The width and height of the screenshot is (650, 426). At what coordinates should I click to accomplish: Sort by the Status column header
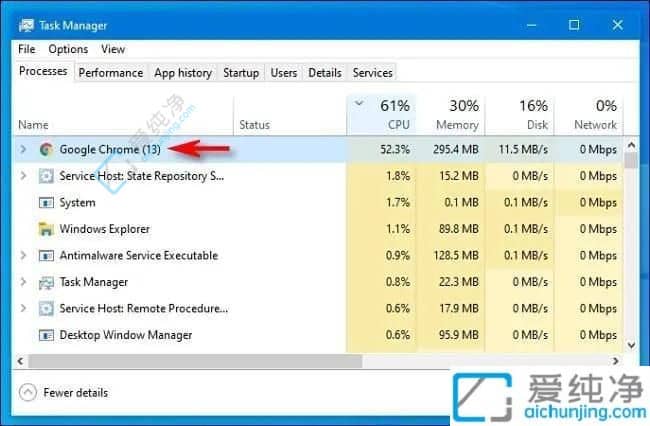290,116
